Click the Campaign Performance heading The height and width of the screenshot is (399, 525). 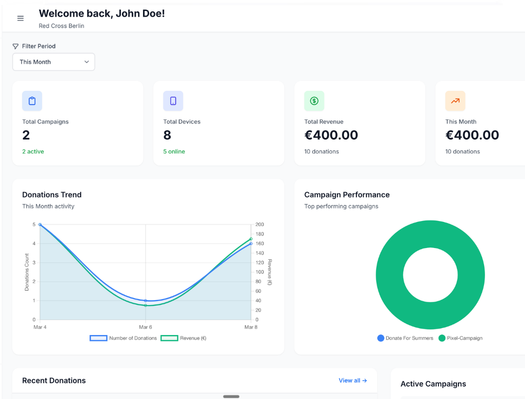point(347,195)
